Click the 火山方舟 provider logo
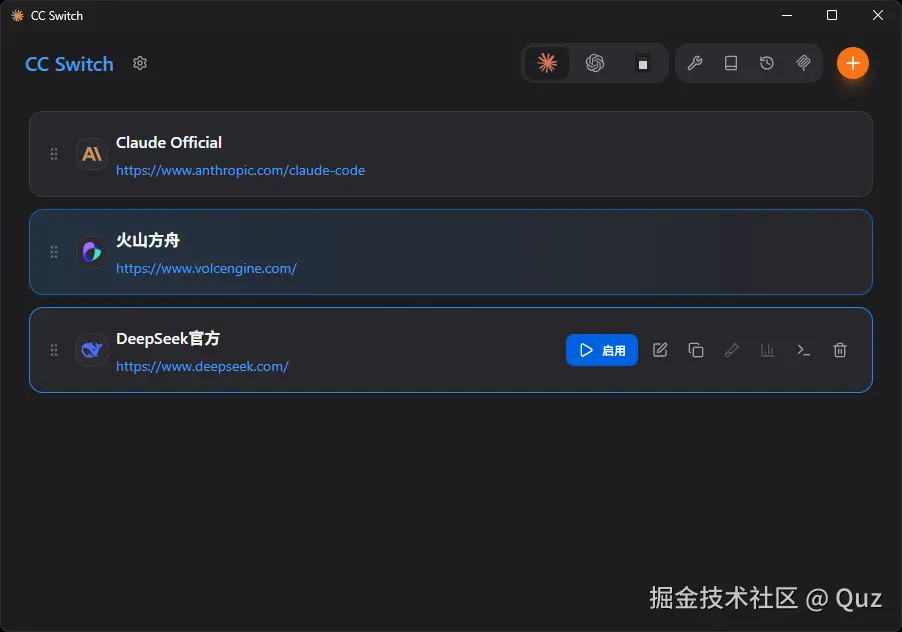The image size is (902, 632). (92, 252)
